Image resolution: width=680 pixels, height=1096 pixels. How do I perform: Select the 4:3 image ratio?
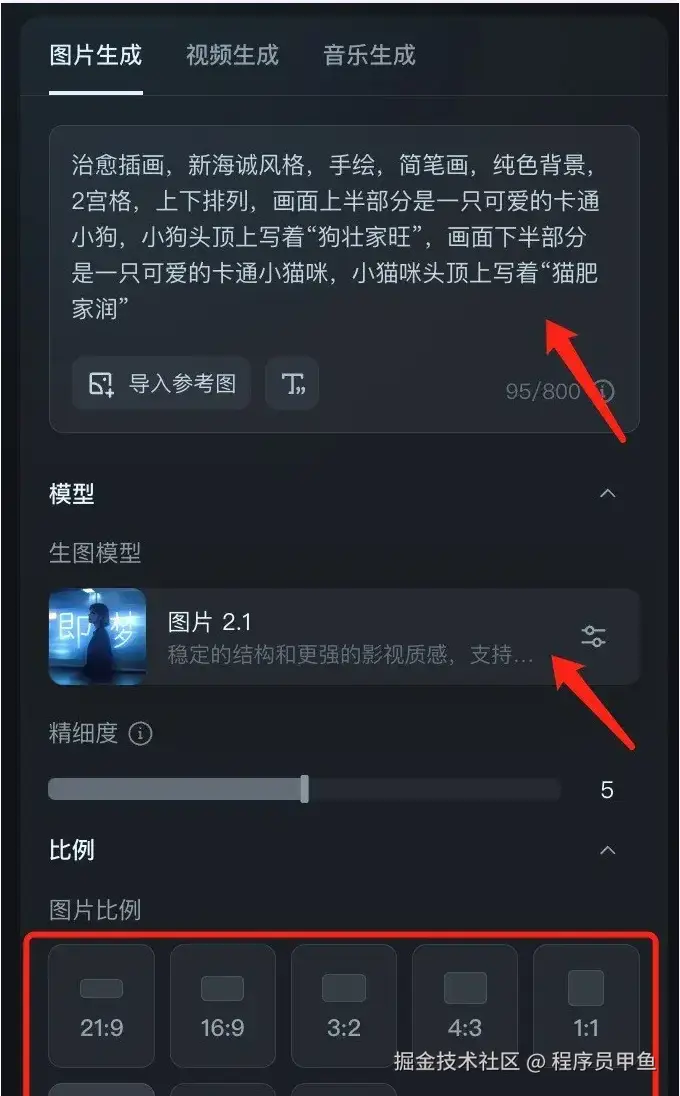click(465, 1006)
